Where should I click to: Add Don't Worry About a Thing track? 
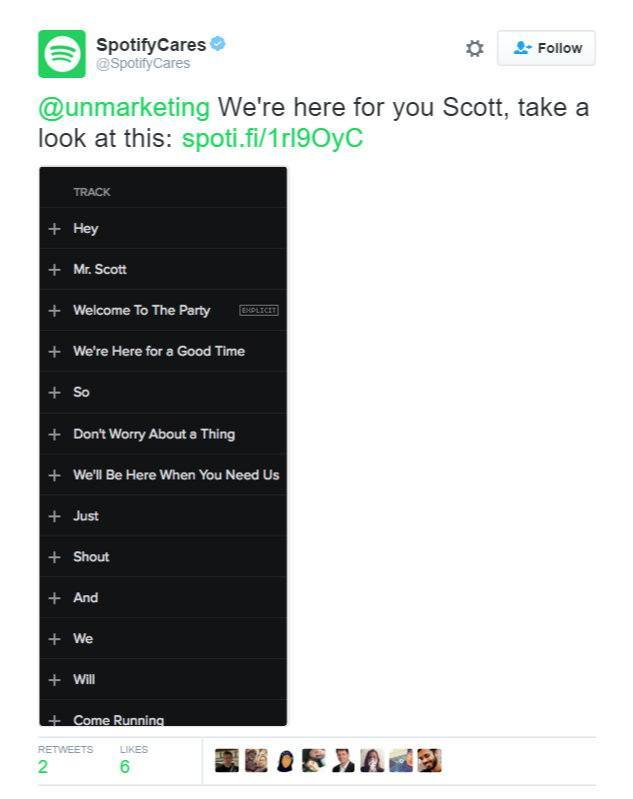[55, 434]
